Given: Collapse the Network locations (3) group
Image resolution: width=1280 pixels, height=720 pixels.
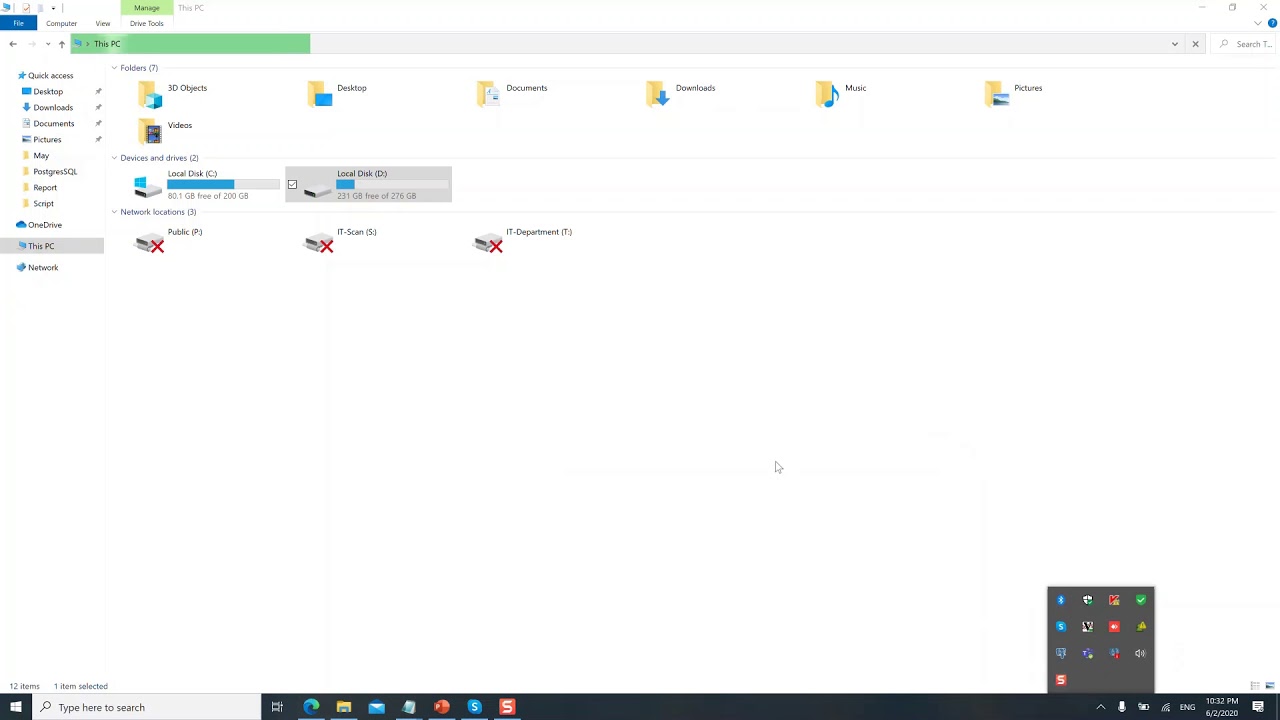Looking at the screenshot, I should point(114,212).
